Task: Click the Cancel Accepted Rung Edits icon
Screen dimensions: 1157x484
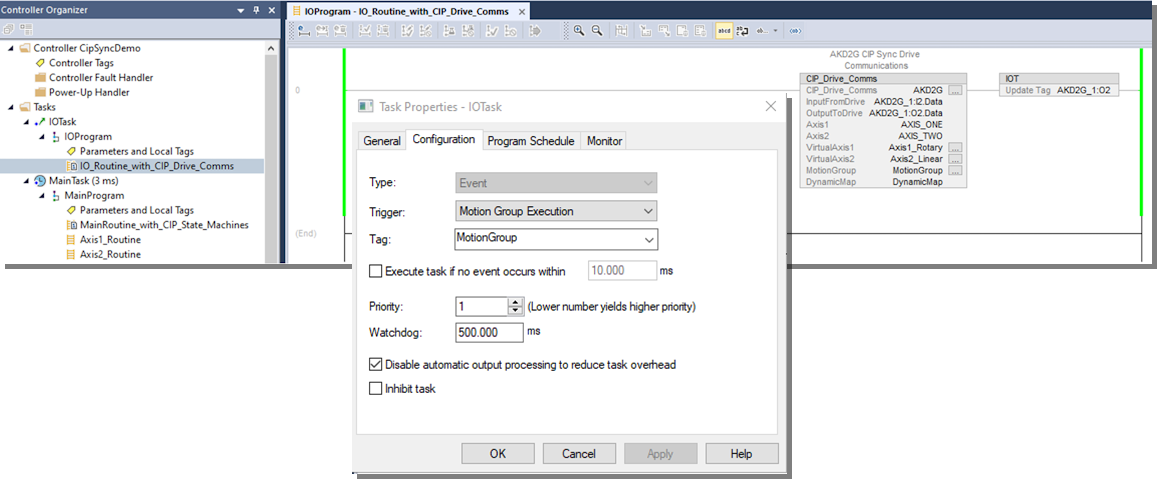Action: click(384, 31)
